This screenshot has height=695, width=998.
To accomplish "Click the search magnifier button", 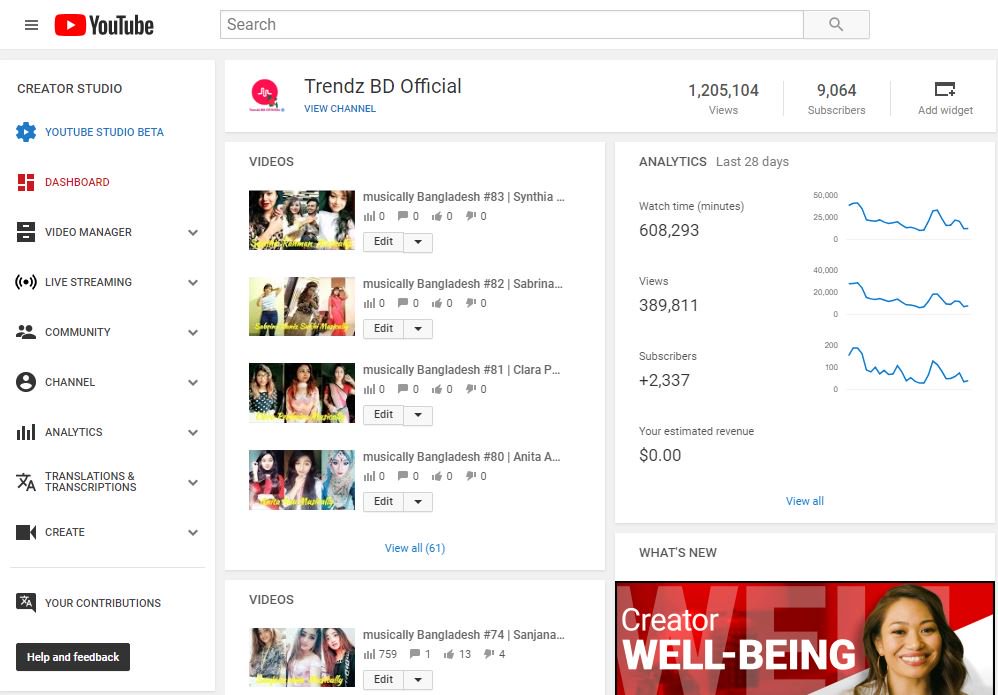I will (836, 25).
